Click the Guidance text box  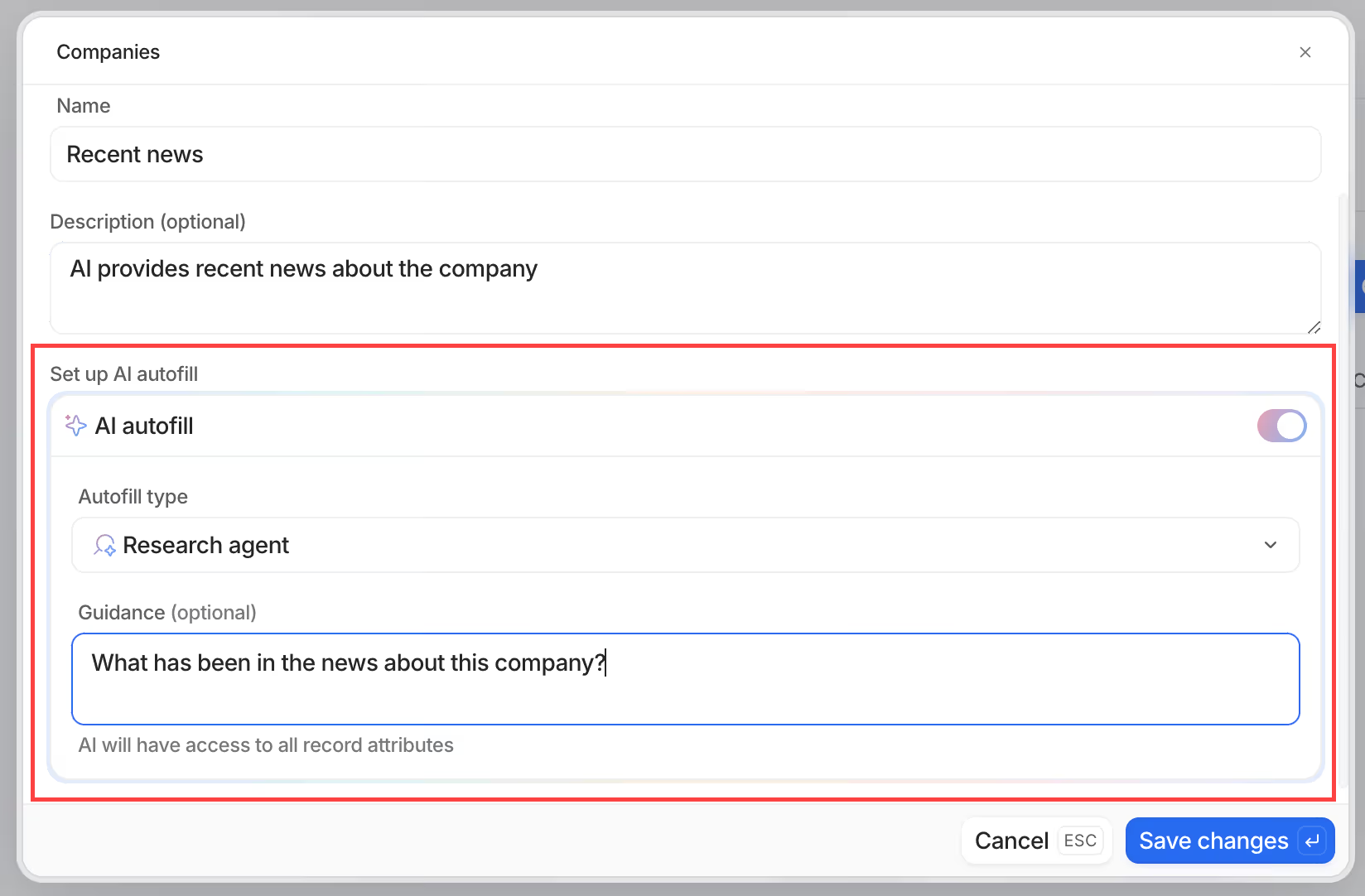pos(685,679)
